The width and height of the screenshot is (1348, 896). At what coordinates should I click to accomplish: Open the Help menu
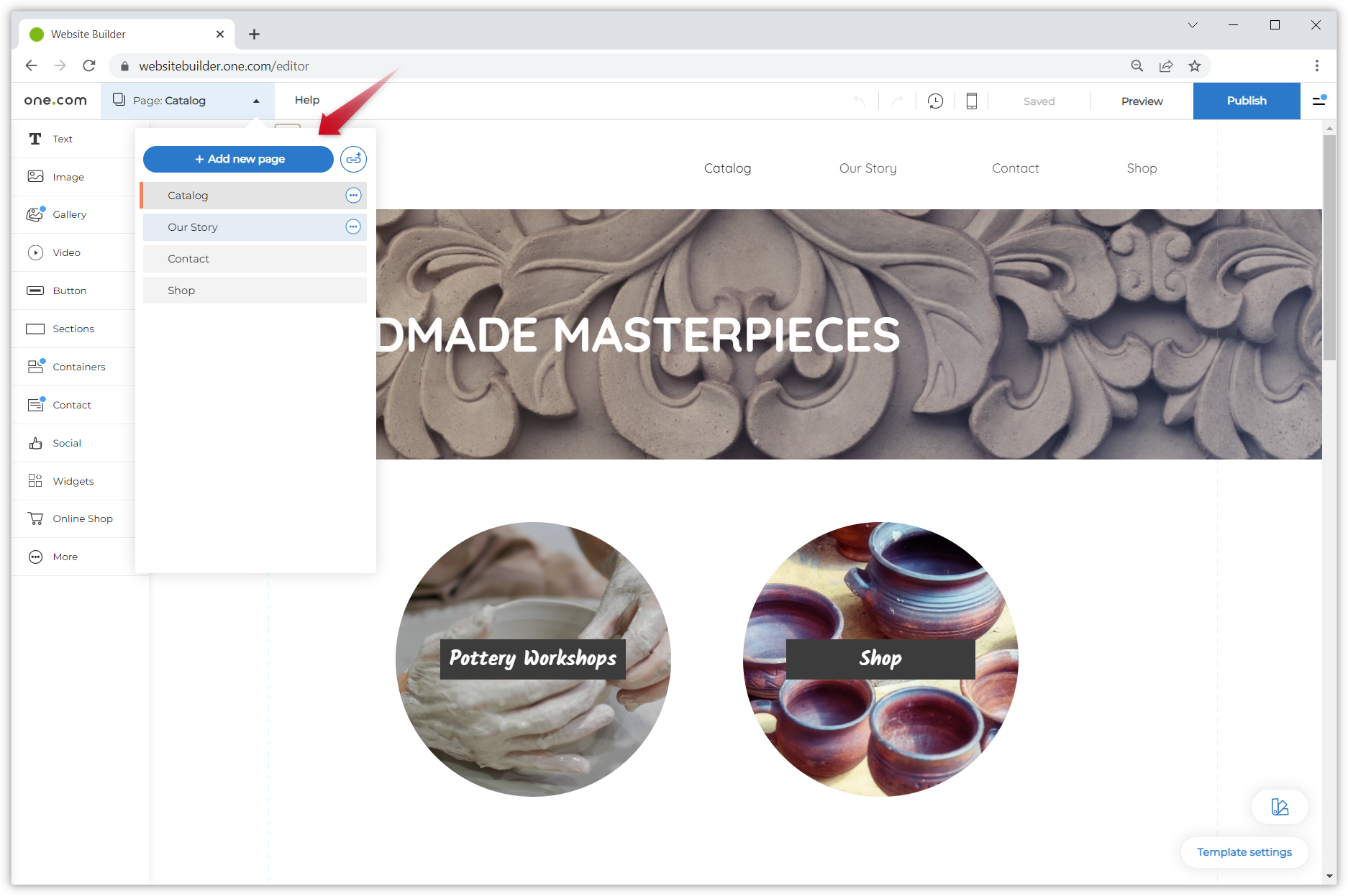click(307, 100)
